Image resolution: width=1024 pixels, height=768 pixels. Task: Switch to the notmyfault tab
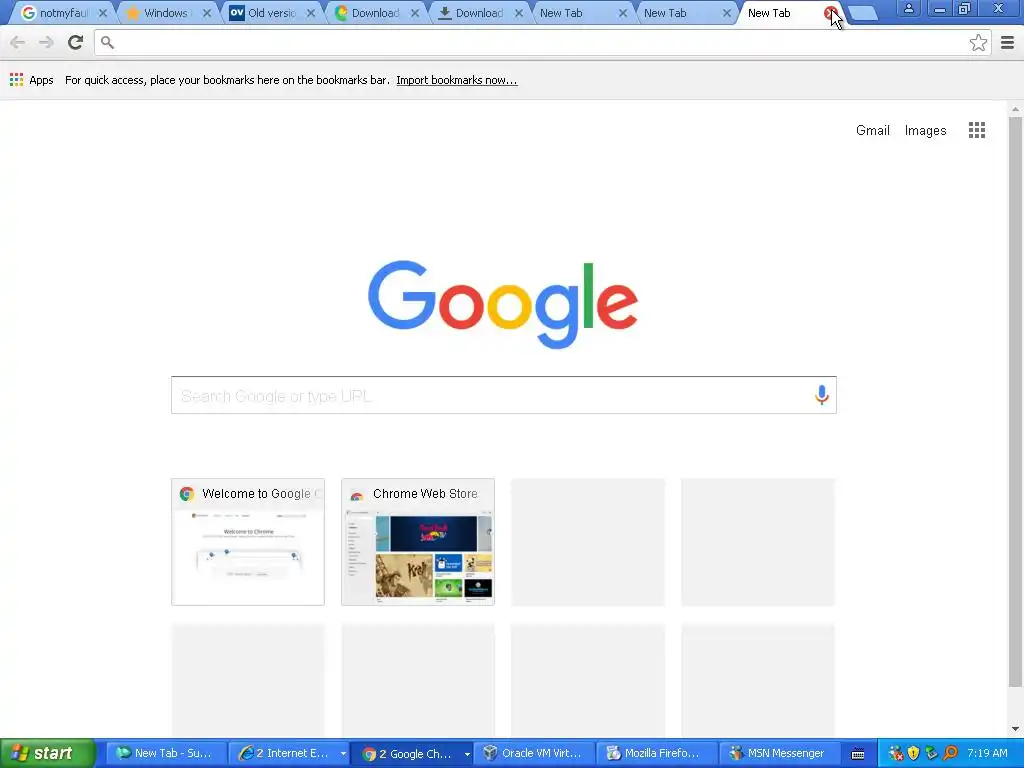(x=63, y=13)
